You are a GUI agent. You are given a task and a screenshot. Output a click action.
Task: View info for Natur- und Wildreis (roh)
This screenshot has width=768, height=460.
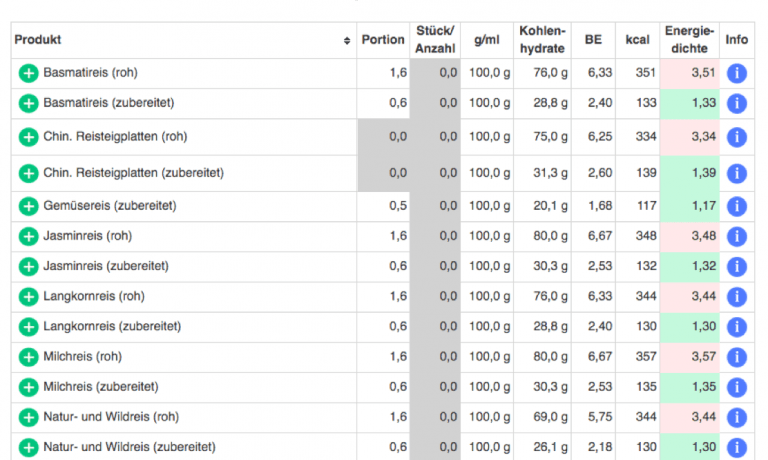(737, 417)
